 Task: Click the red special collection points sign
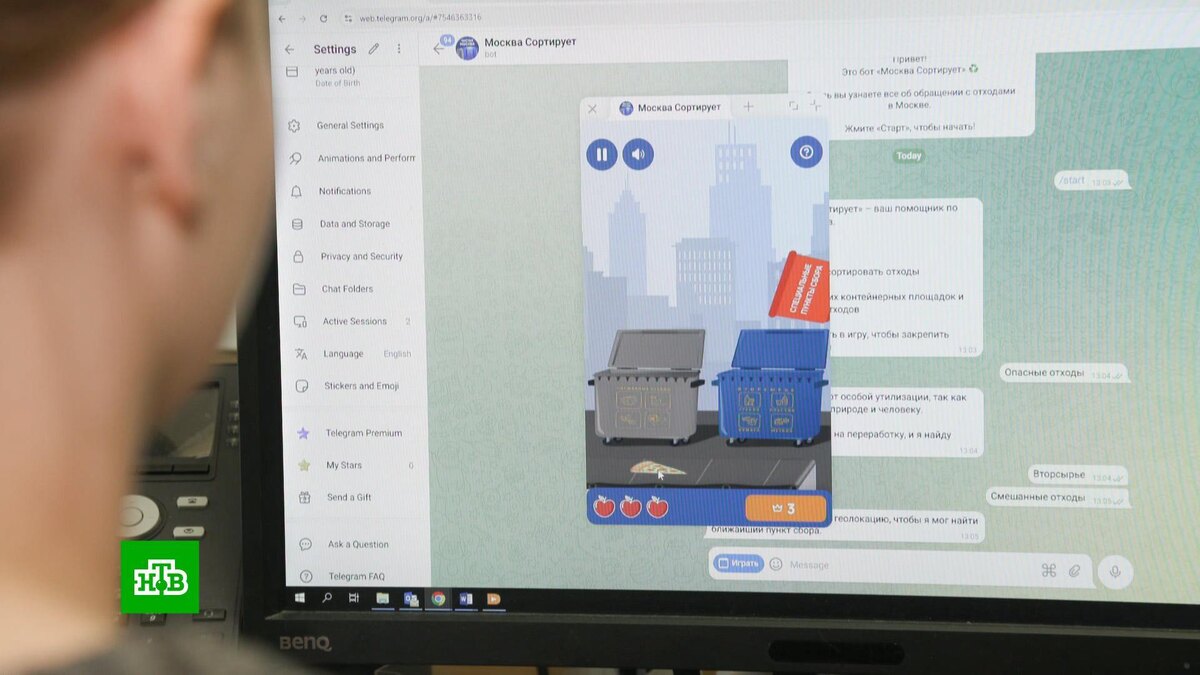[x=800, y=286]
